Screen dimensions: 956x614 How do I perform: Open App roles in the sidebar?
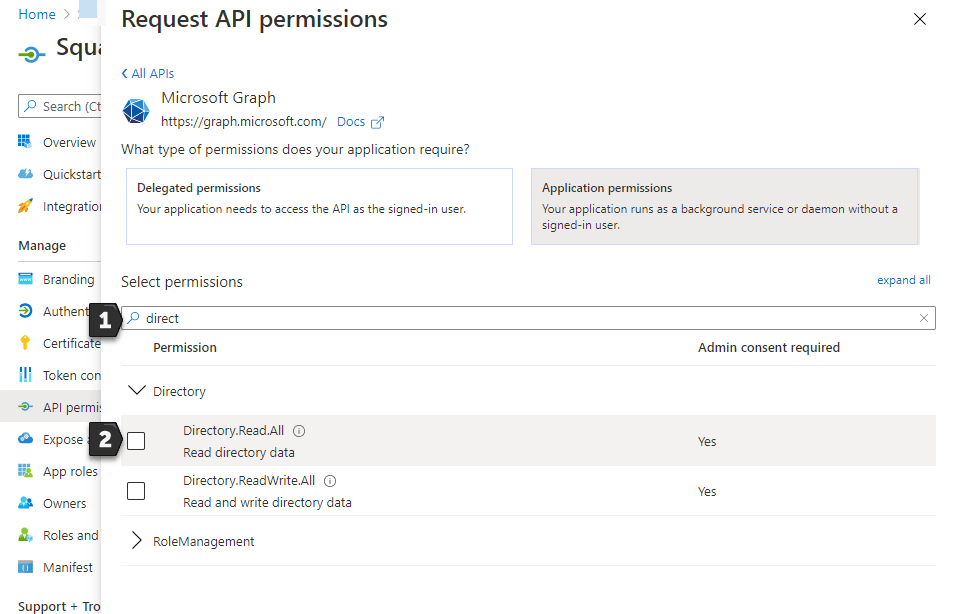70,471
